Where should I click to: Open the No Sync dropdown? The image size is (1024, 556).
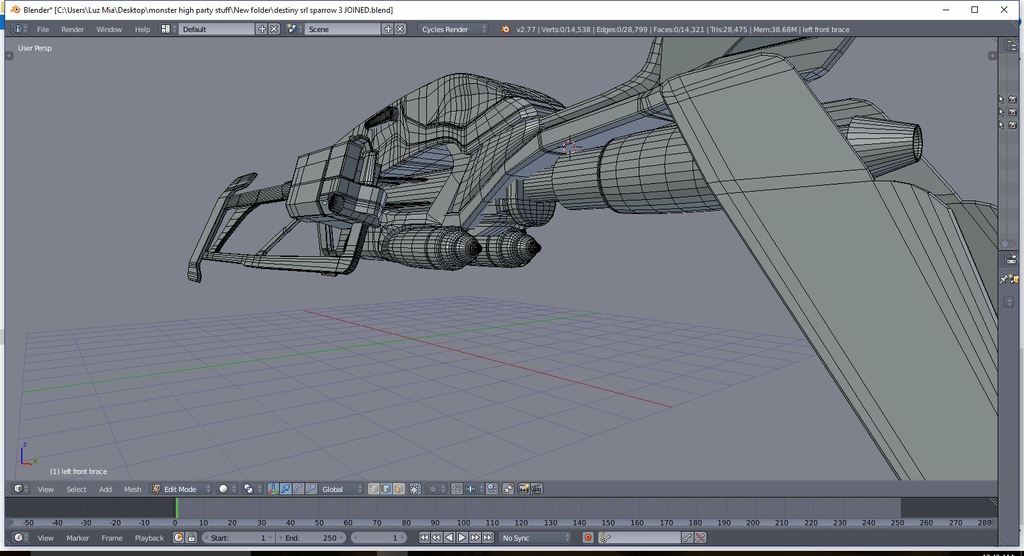coord(535,538)
